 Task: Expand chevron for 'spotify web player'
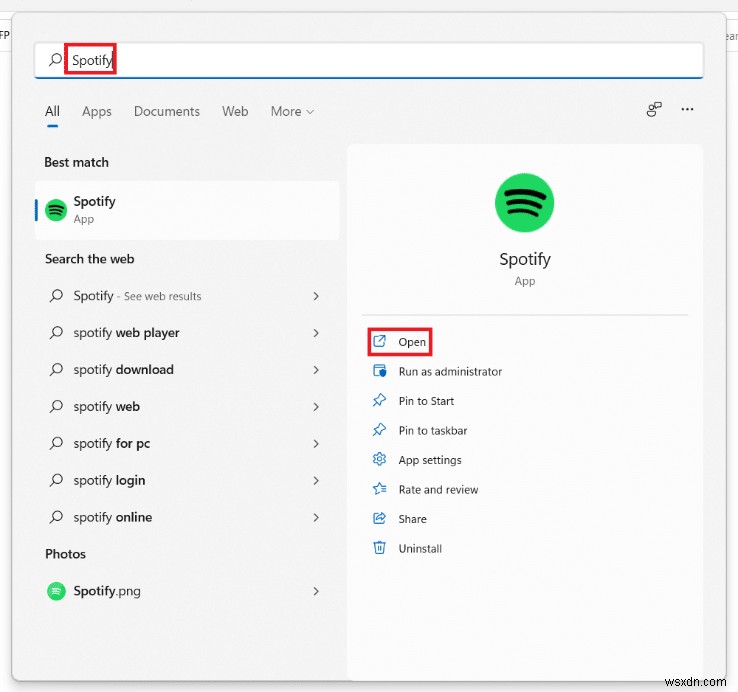(316, 333)
